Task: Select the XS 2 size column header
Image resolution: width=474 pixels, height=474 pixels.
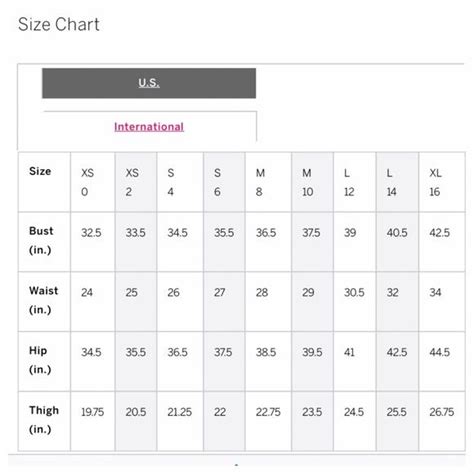Action: click(136, 182)
